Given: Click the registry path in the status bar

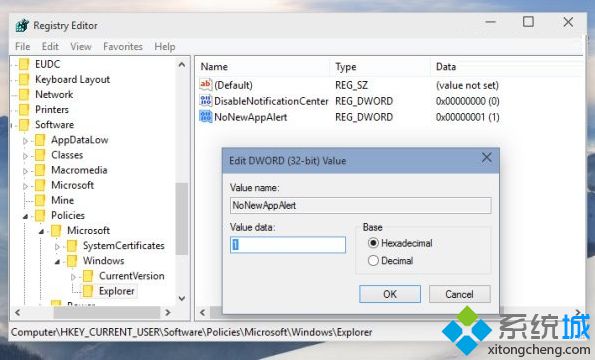Looking at the screenshot, I should [192, 332].
